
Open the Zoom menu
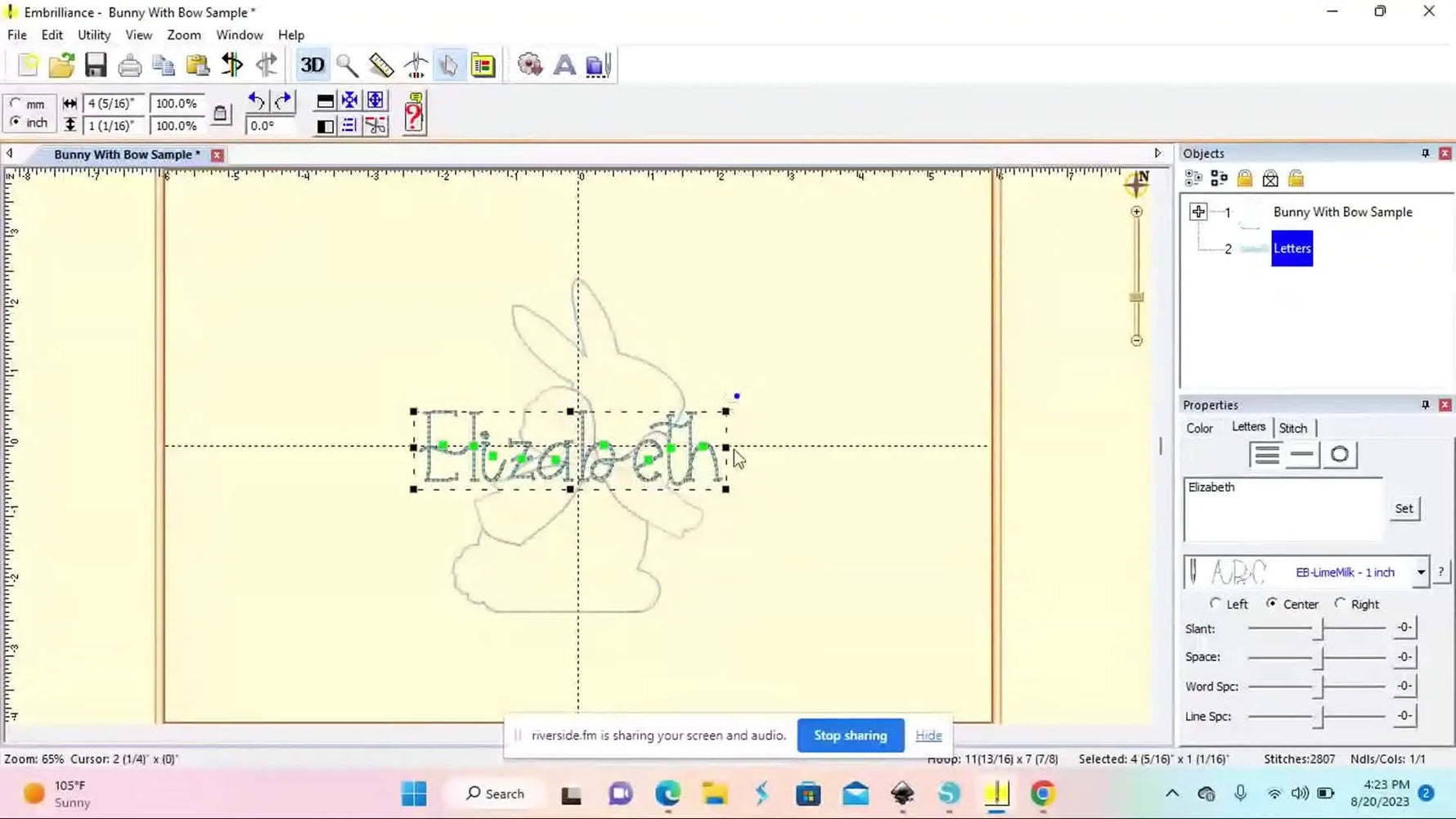184,35
